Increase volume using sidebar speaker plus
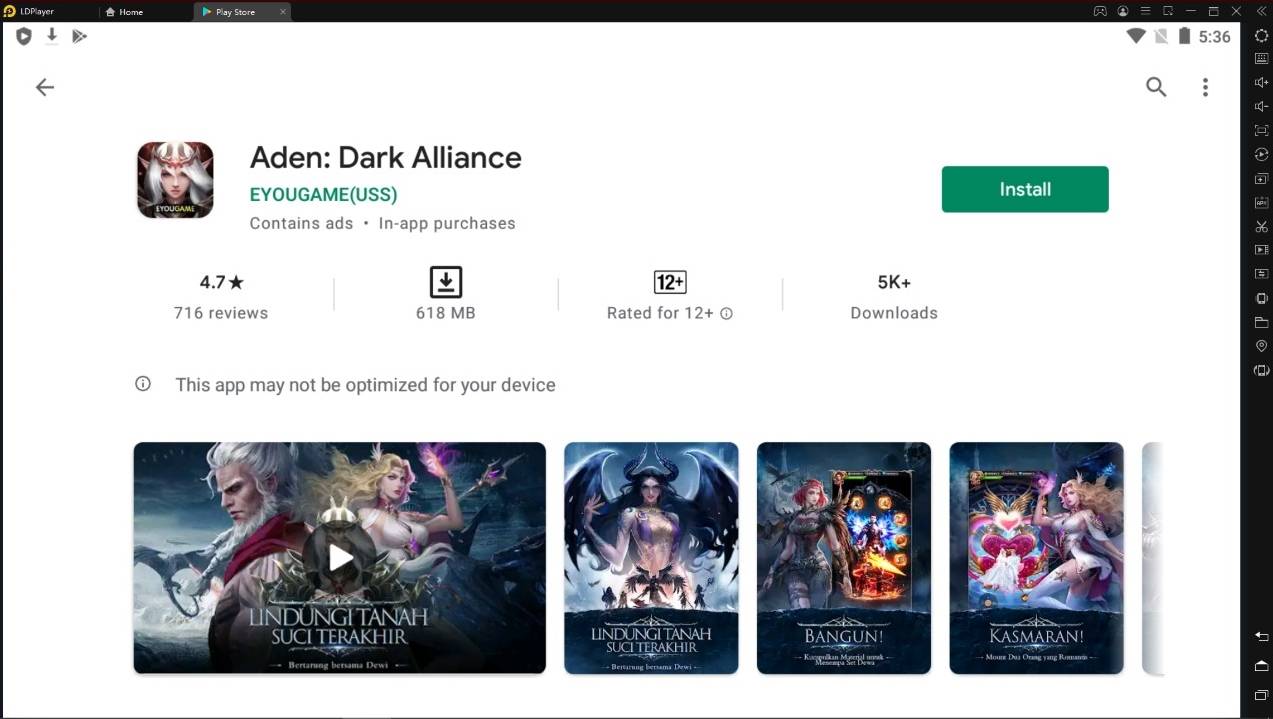 [1261, 83]
